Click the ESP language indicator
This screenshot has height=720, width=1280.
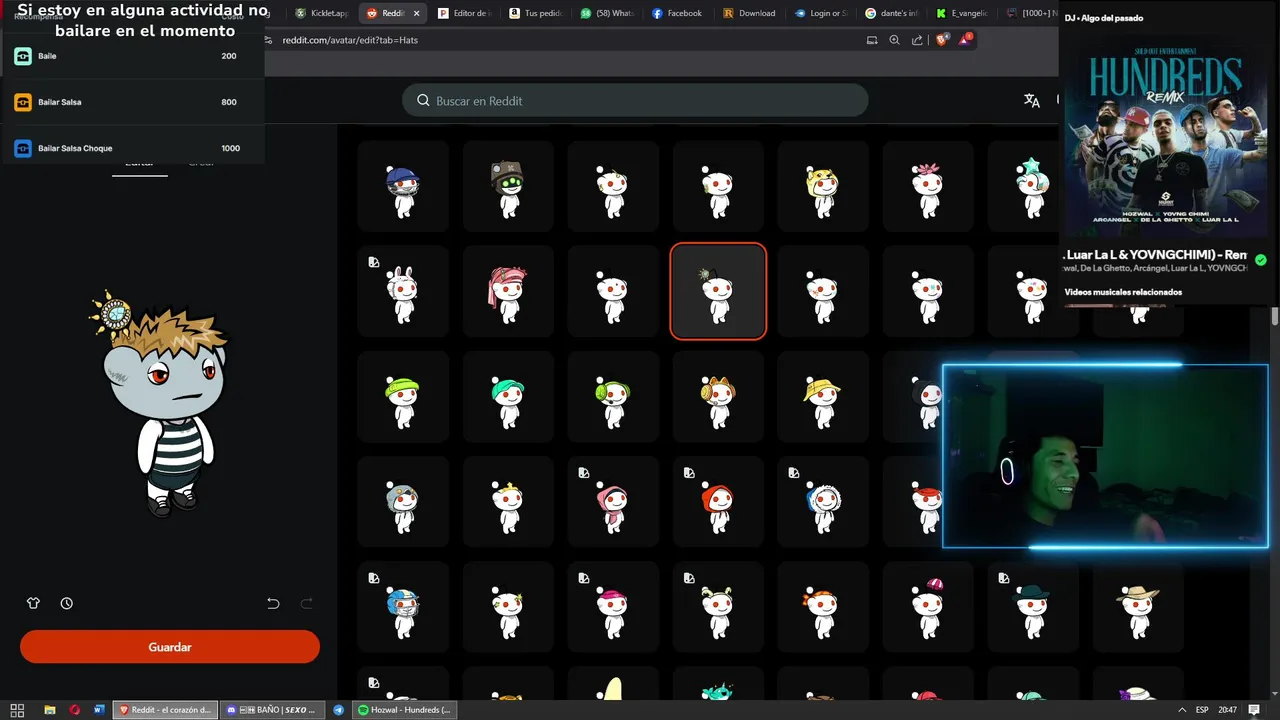[1202, 710]
